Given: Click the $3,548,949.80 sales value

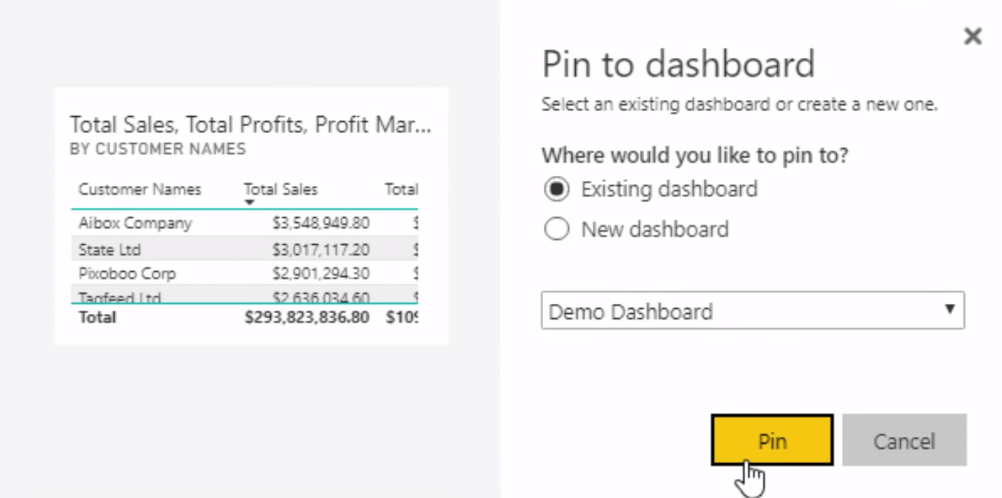Looking at the screenshot, I should 321,223.
